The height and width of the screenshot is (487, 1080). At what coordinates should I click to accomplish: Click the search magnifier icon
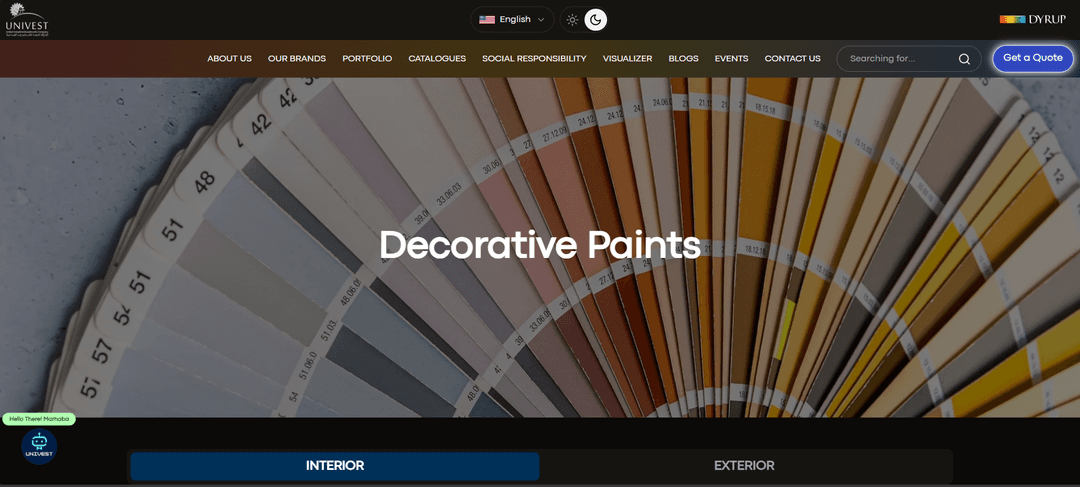pyautogui.click(x=964, y=59)
